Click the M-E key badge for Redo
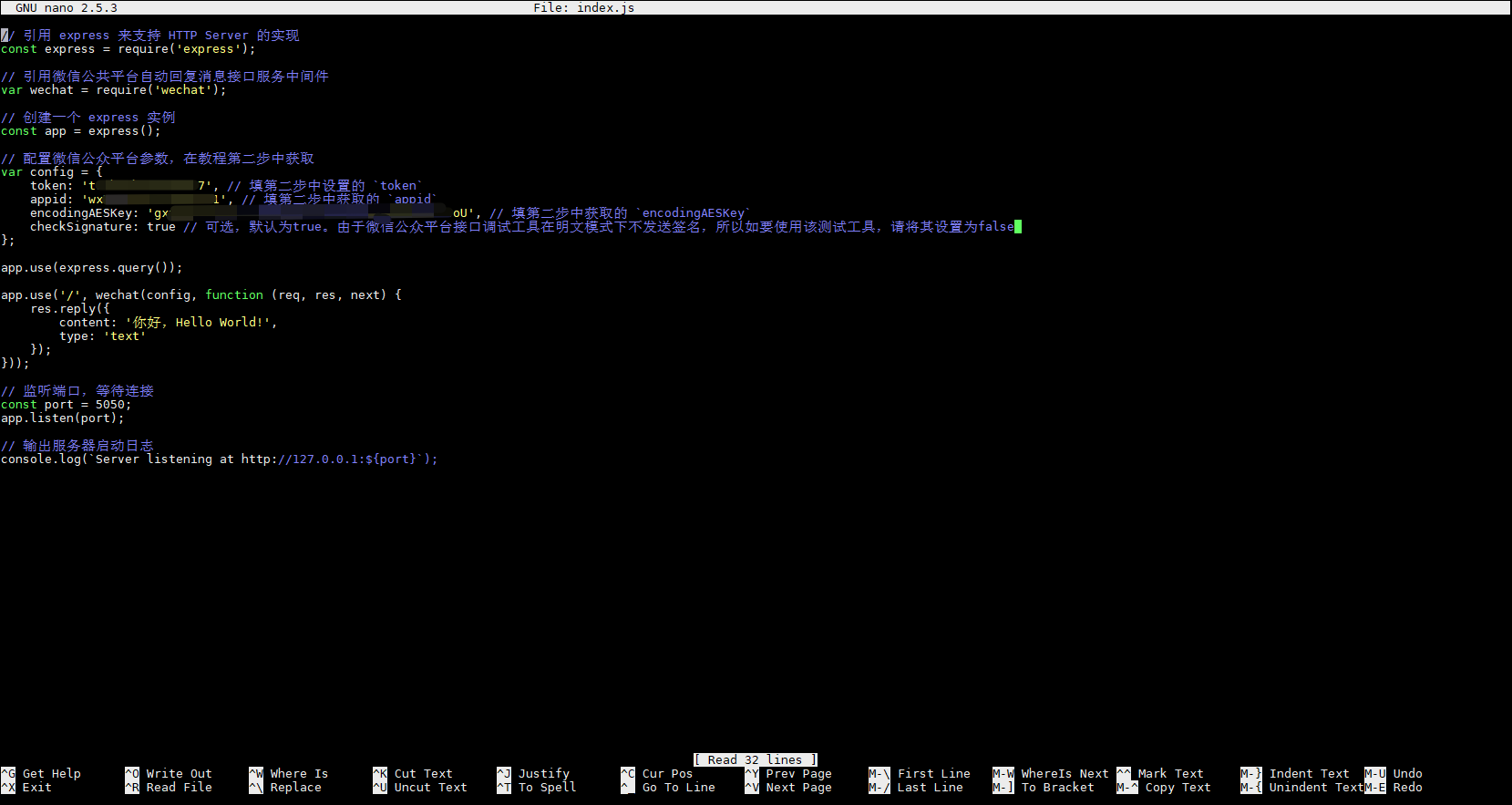 [x=1374, y=787]
